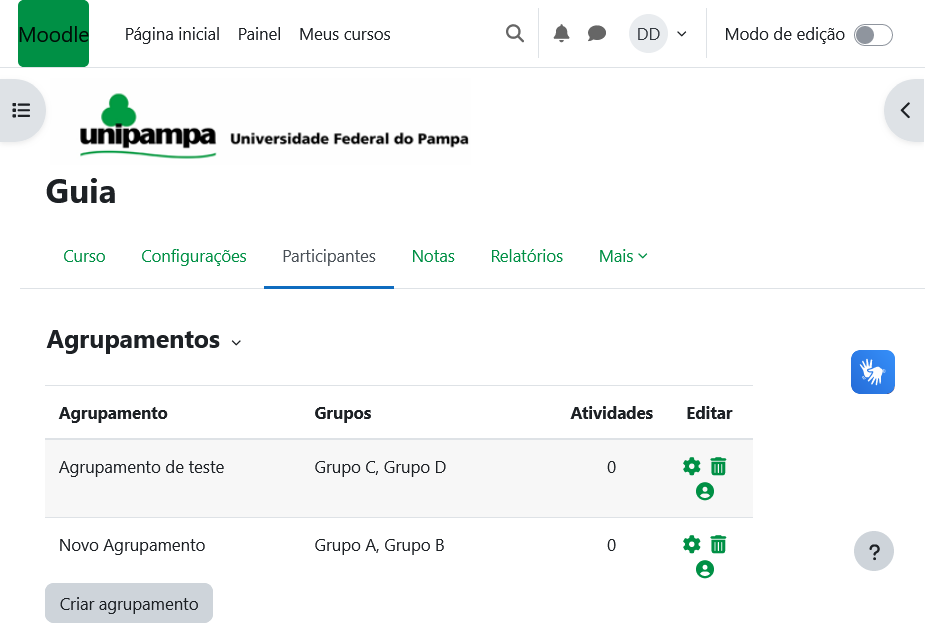Assign groups to Agrupamento de teste
Image resolution: width=925 pixels, height=635 pixels.
(705, 492)
